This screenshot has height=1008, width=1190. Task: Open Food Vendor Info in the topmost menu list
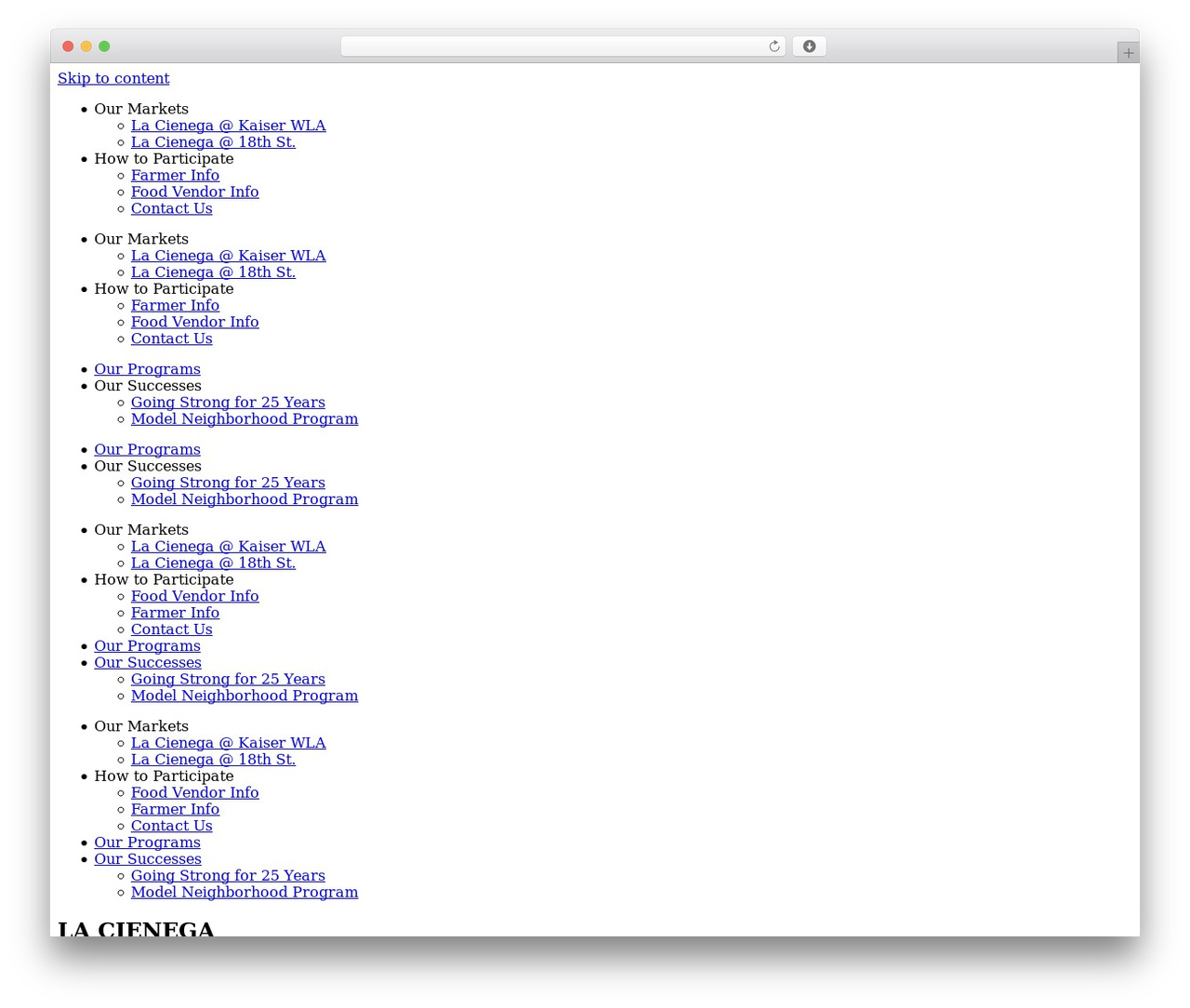pos(194,192)
